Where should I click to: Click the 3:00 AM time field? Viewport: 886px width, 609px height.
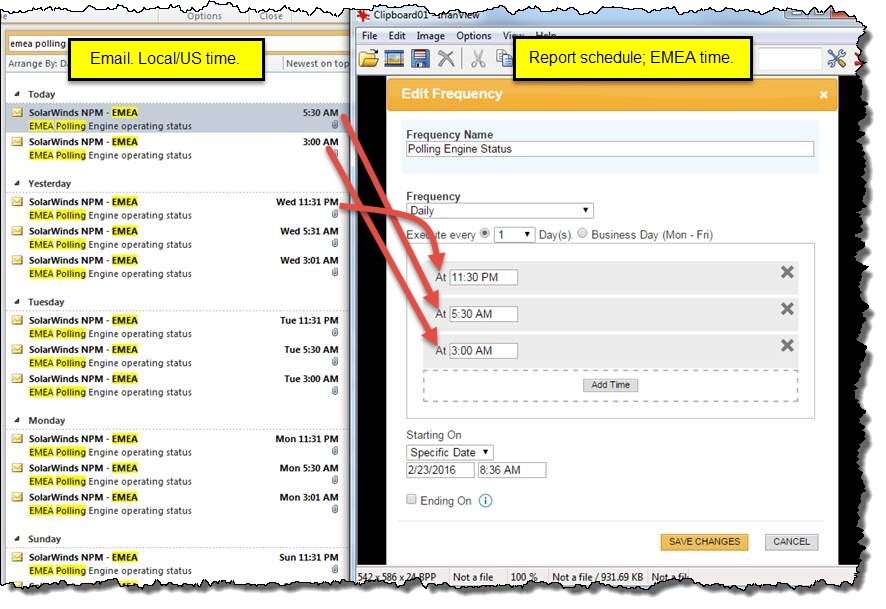point(483,351)
